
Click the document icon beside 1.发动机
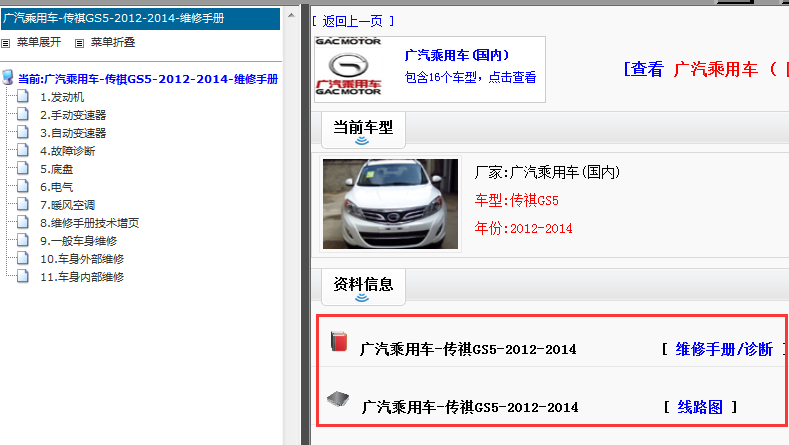[x=23, y=96]
